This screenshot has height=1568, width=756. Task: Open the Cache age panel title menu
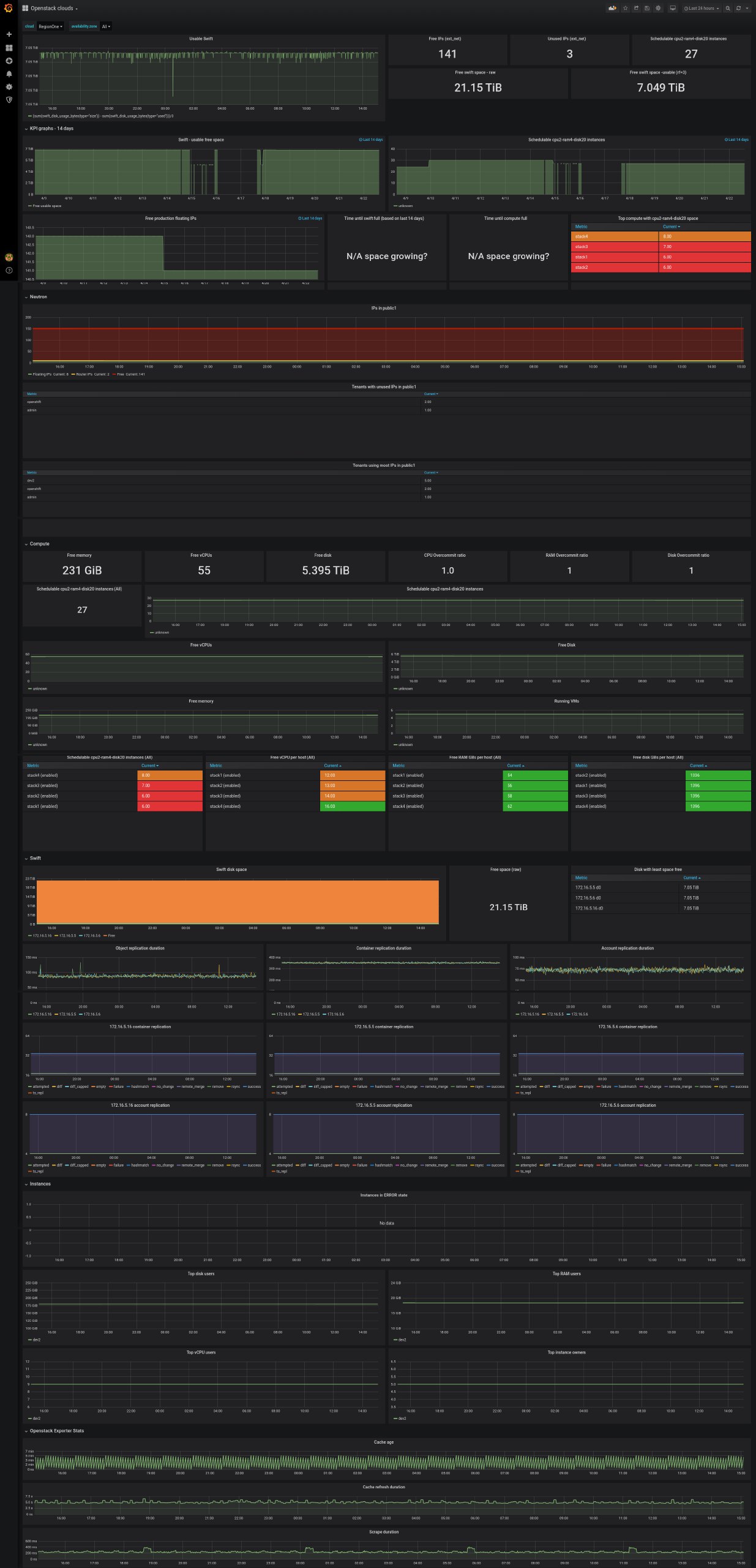pos(384,1442)
